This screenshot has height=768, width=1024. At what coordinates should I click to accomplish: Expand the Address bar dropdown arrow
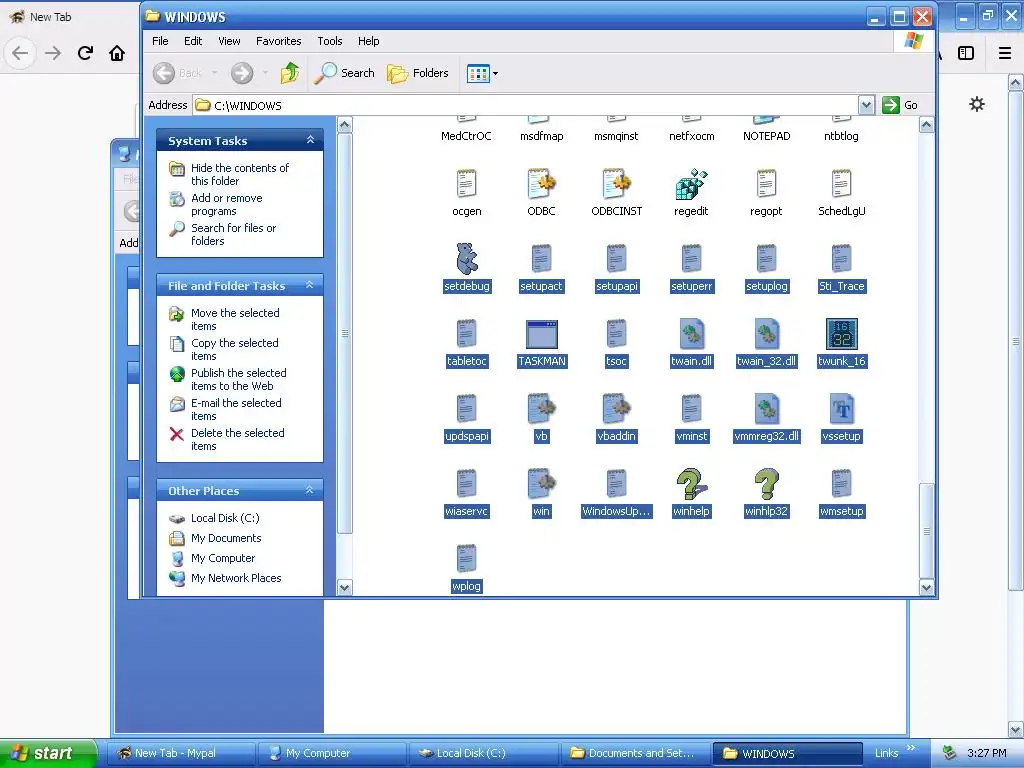click(866, 105)
